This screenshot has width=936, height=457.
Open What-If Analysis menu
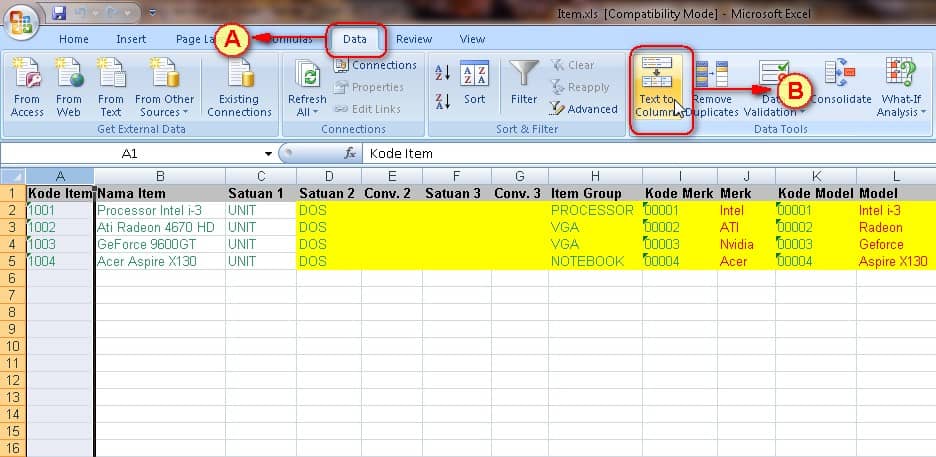click(x=901, y=87)
